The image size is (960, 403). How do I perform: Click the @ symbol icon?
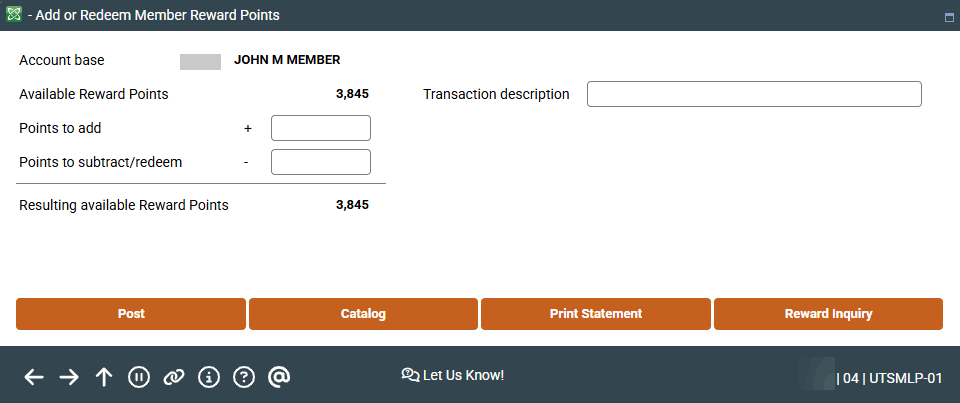coord(279,377)
